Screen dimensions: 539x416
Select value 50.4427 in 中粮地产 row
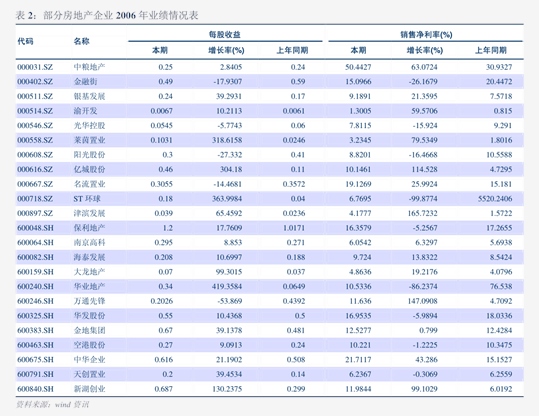click(358, 67)
